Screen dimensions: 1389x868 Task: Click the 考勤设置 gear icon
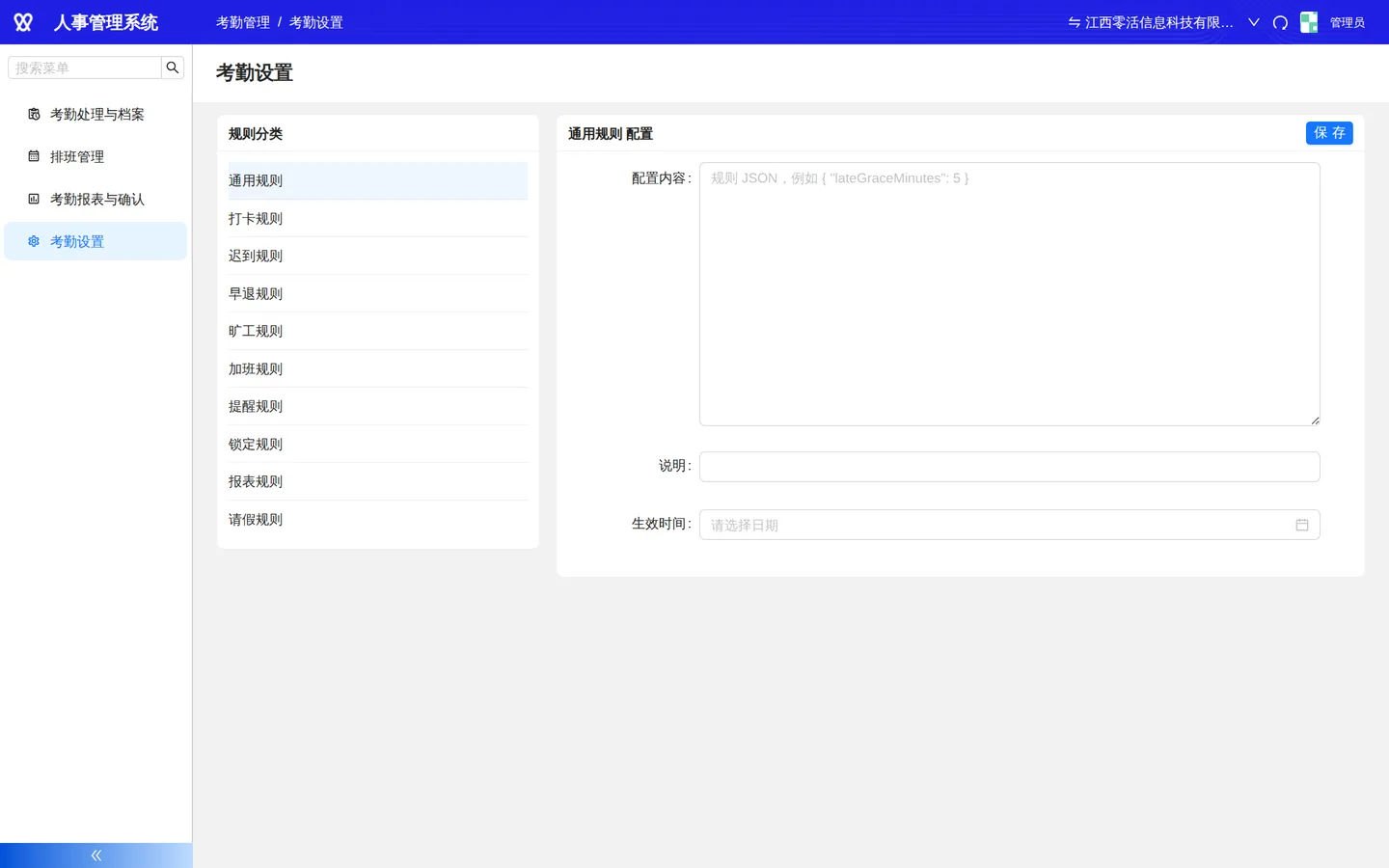click(x=34, y=241)
